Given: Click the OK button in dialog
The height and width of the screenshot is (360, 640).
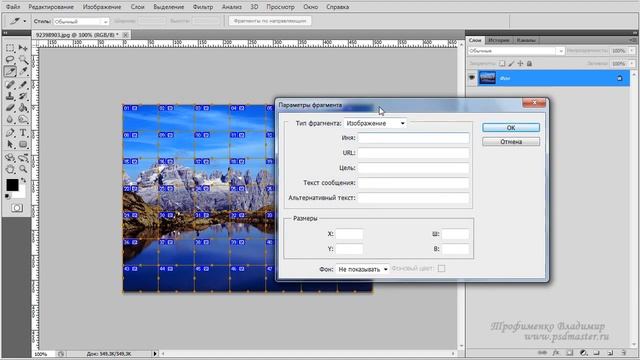Looking at the screenshot, I should [x=511, y=128].
